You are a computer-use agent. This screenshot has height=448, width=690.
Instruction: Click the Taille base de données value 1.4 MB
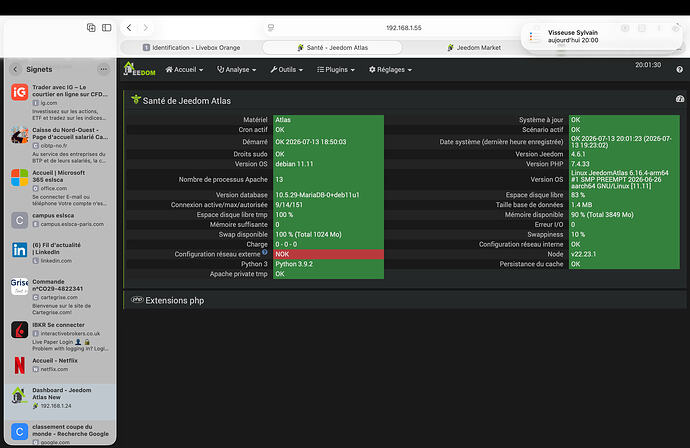click(x=581, y=205)
